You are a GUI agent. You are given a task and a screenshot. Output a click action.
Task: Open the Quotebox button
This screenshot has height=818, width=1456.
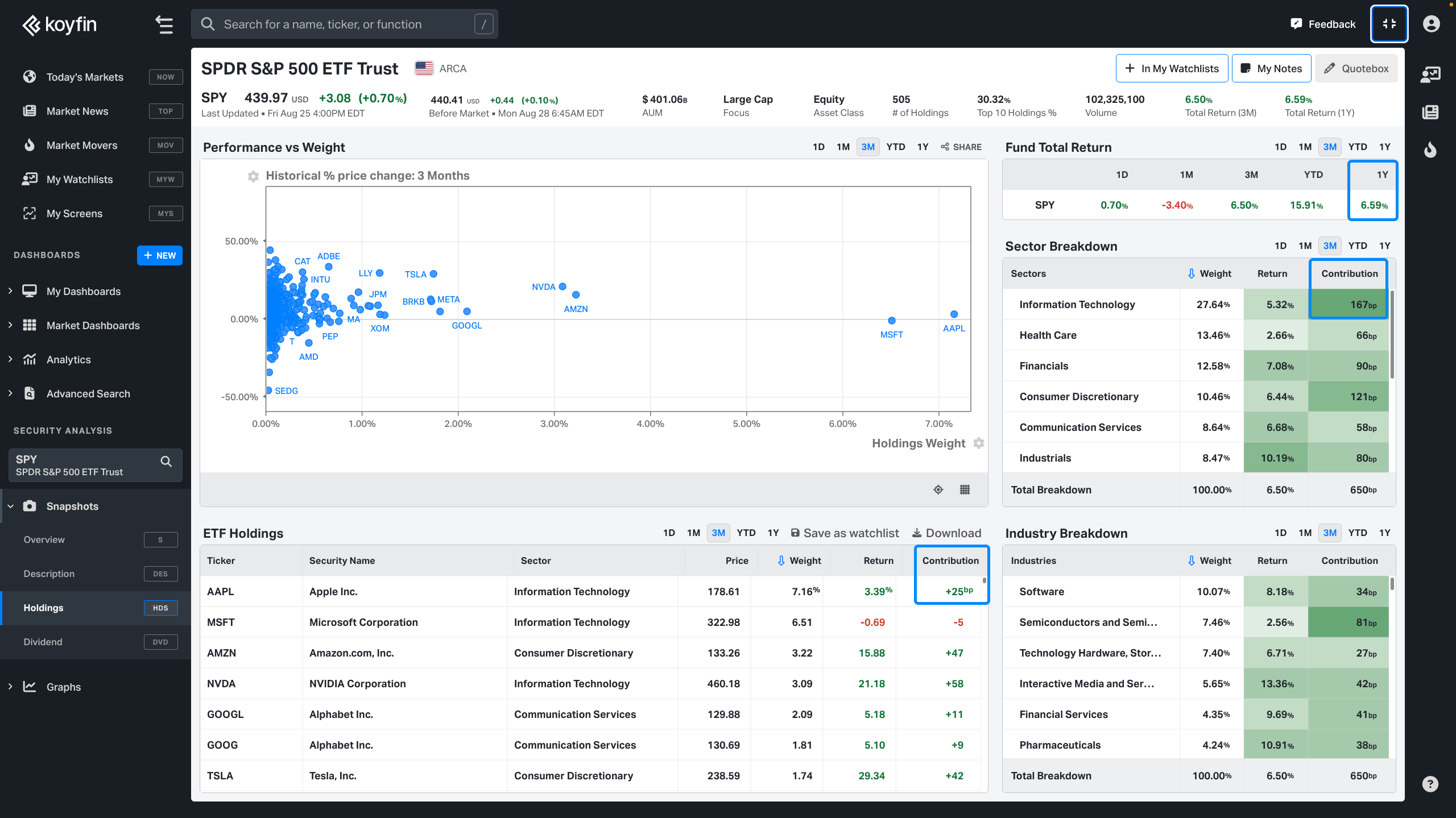pyautogui.click(x=1356, y=68)
